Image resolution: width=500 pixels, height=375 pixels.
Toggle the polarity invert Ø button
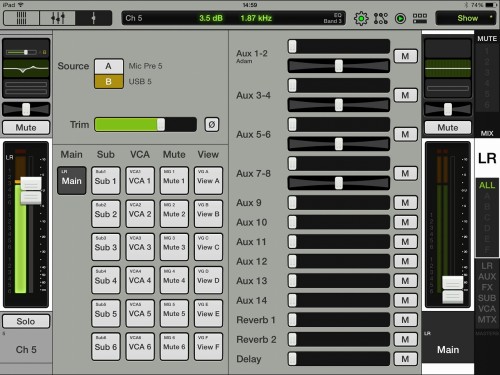coord(212,125)
